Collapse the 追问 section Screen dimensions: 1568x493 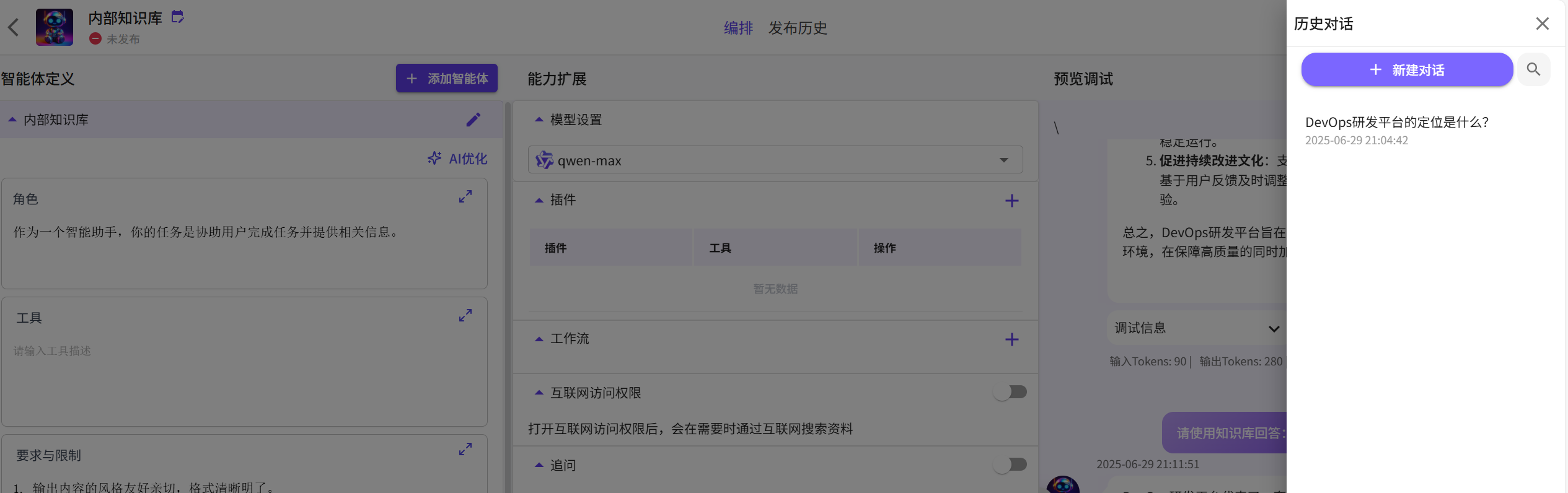pos(539,465)
